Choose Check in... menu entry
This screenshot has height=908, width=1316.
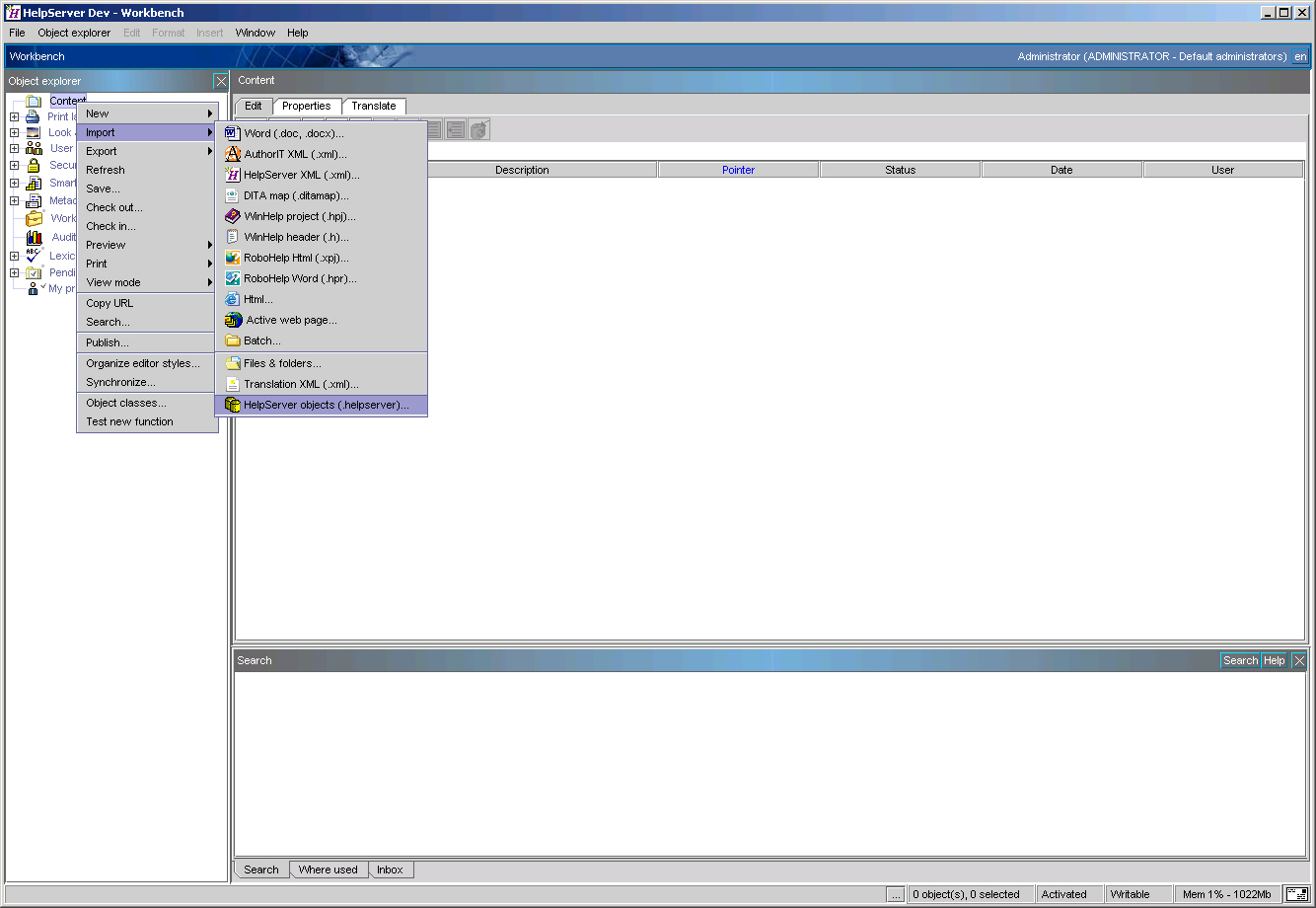(x=147, y=226)
